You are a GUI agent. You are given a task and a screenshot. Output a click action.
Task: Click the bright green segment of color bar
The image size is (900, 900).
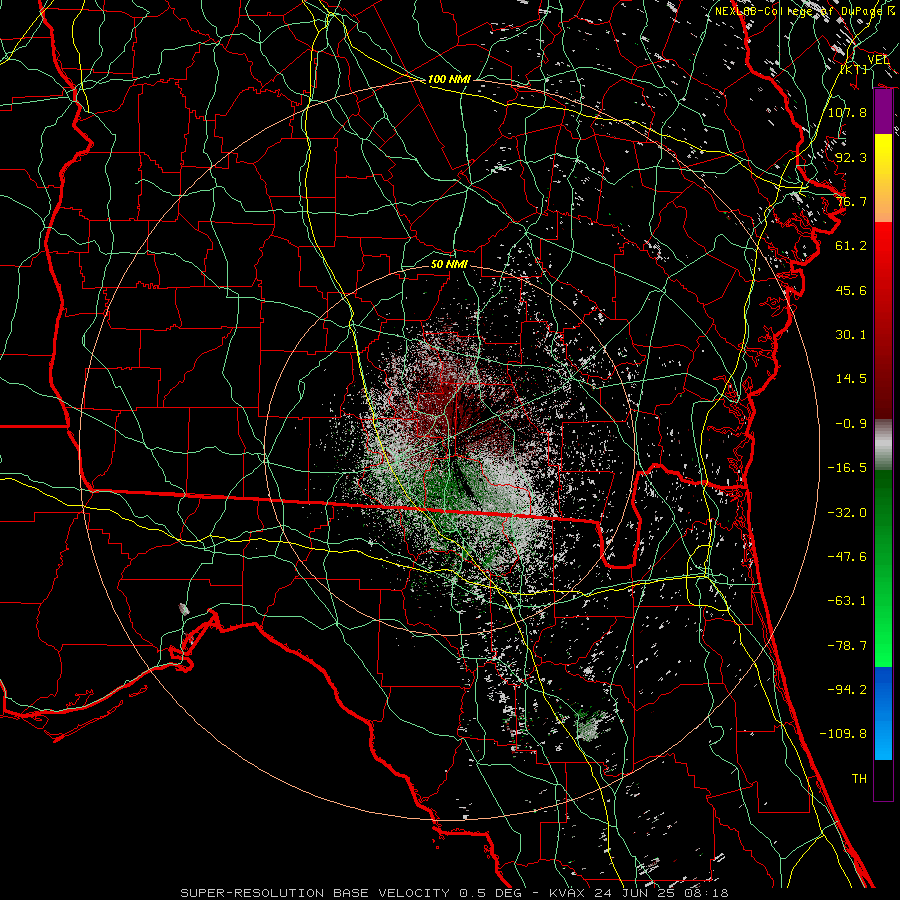point(883,568)
